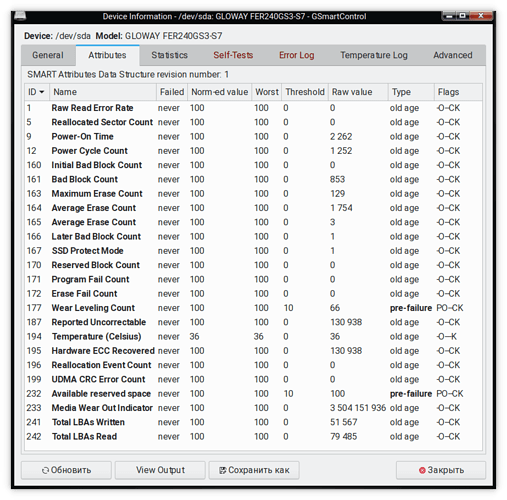
Task: Click pre-failure type in Wear Leveling row
Action: coord(411,308)
